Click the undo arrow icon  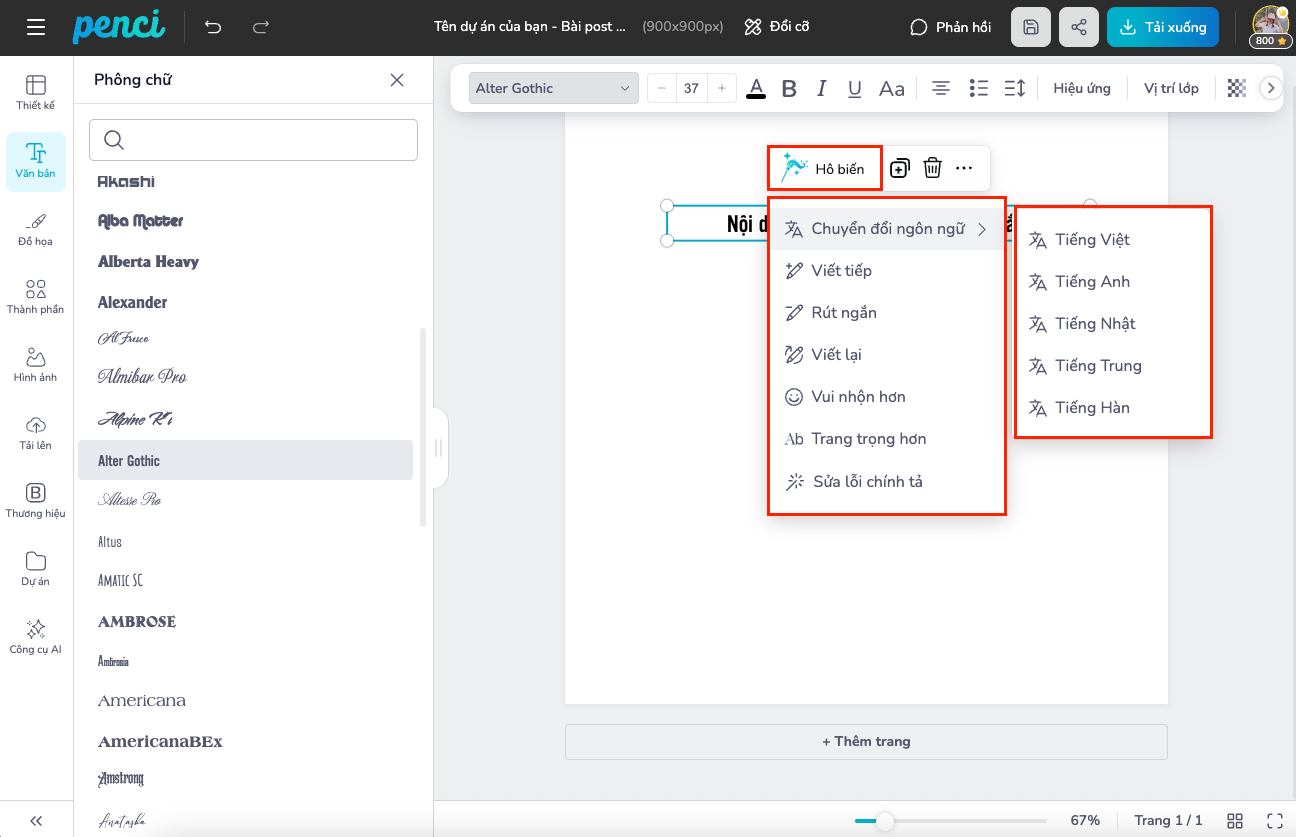point(213,27)
